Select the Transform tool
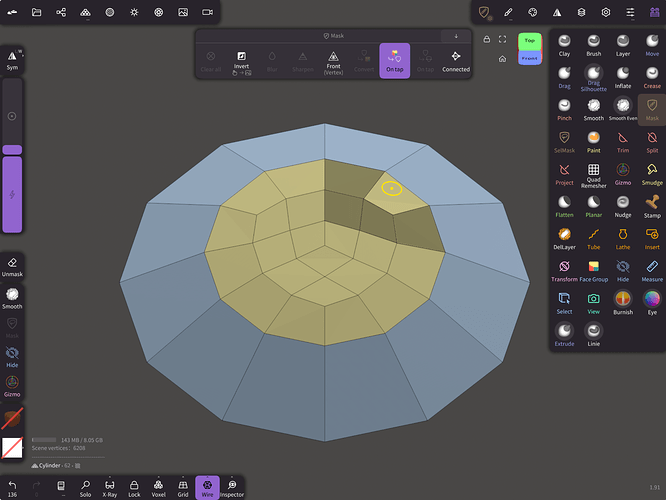 pos(564,271)
